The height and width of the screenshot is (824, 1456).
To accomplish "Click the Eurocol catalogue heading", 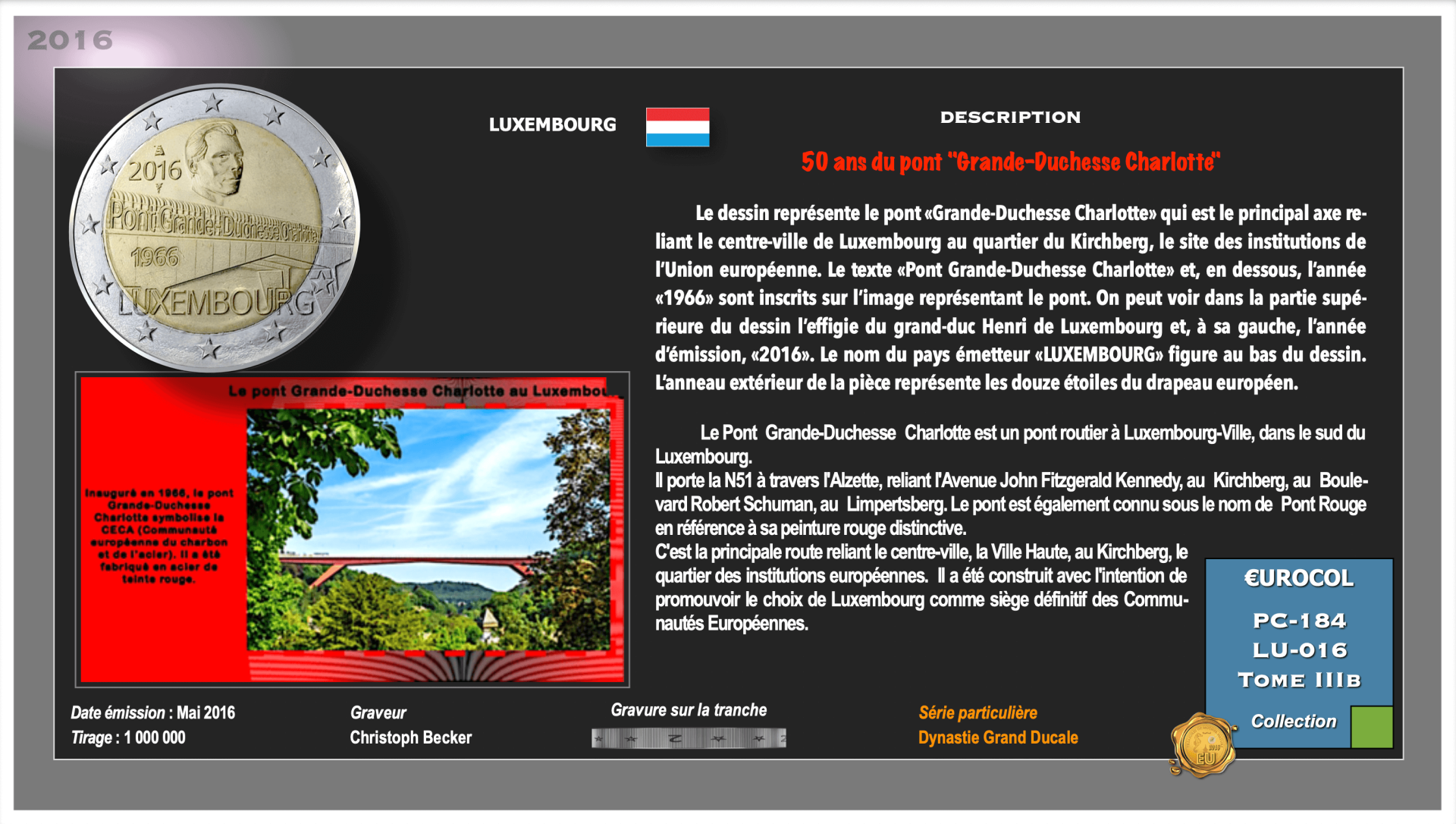I will click(1298, 578).
